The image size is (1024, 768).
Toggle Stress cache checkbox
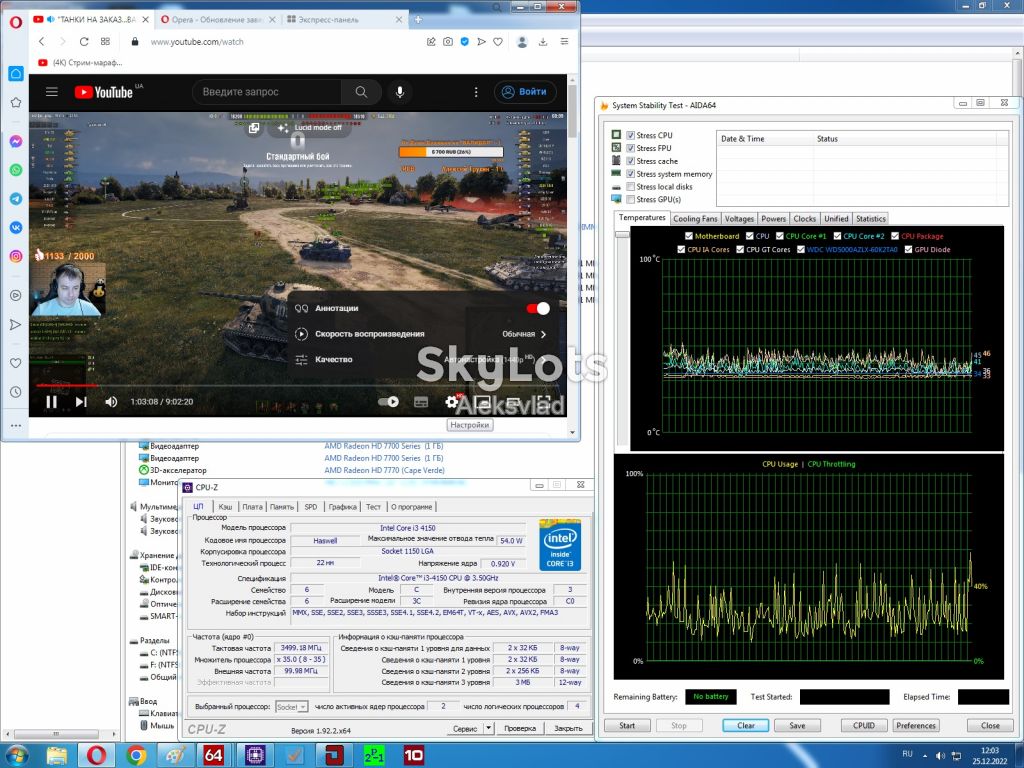click(x=630, y=161)
